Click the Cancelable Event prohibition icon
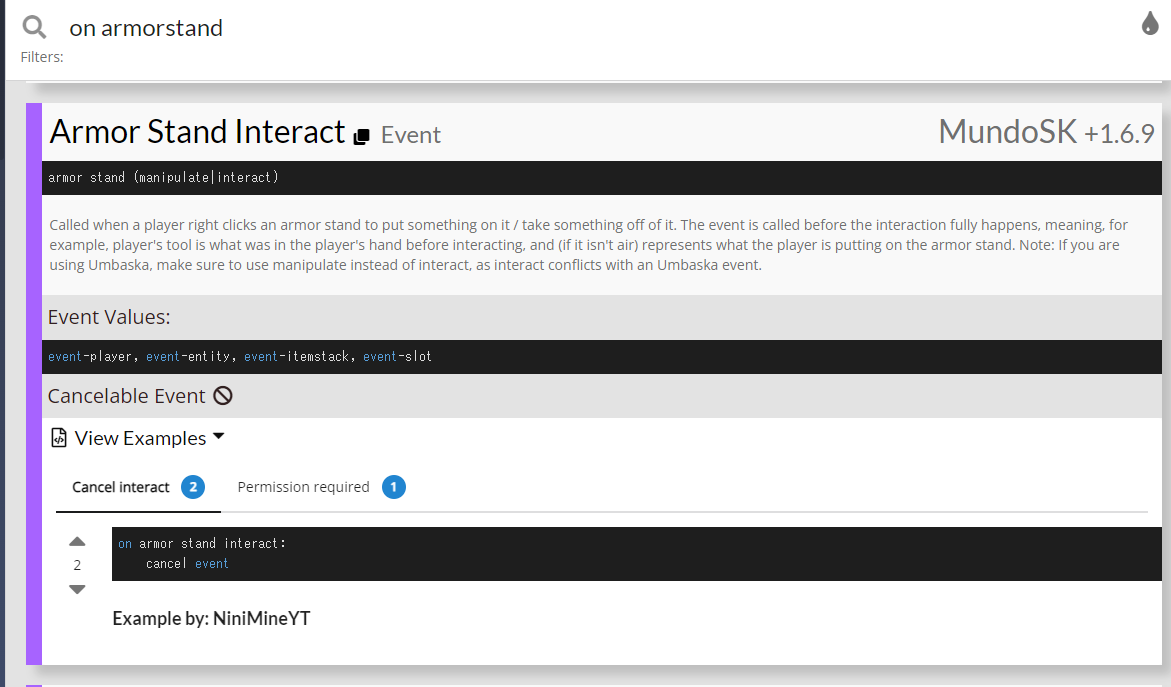The height and width of the screenshot is (687, 1171). pyautogui.click(x=223, y=396)
